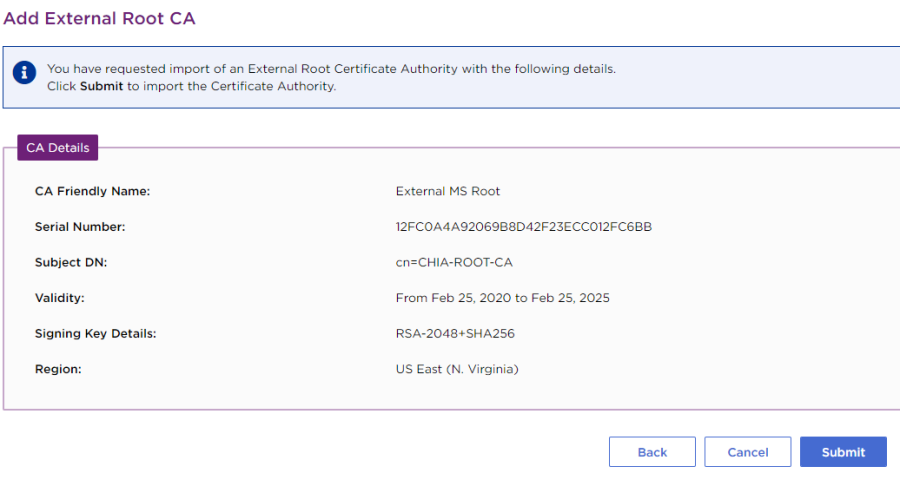Select the CA Details section tab
900x493 pixels.
click(x=57, y=148)
